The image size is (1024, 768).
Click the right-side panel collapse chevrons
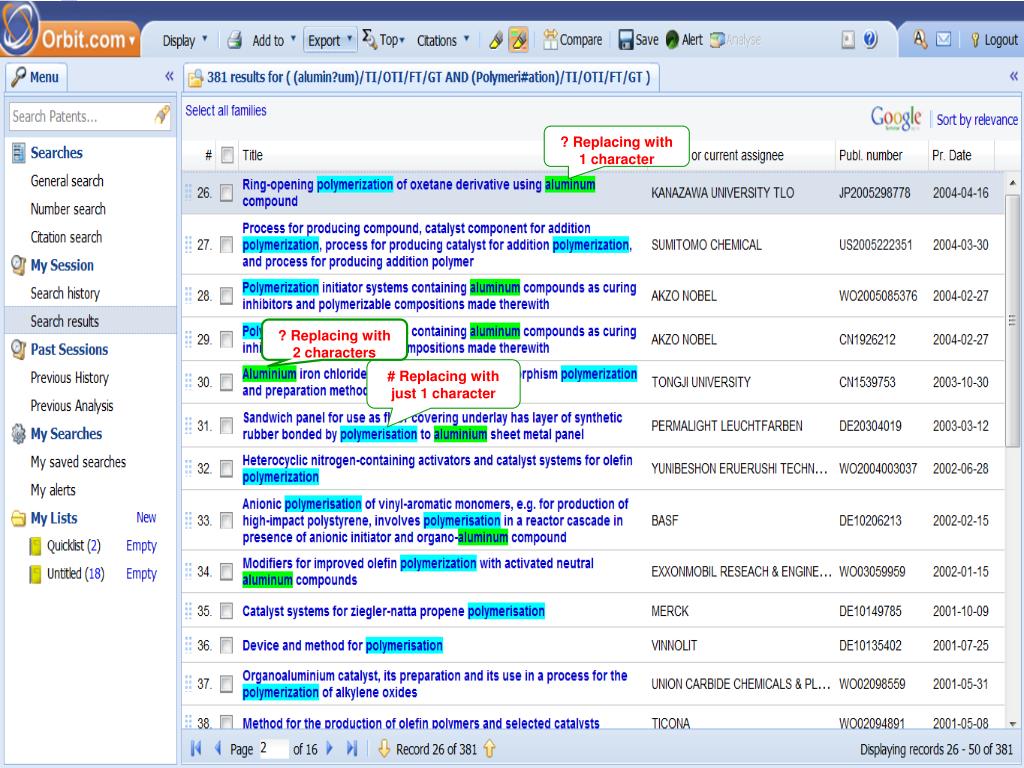click(x=1014, y=76)
